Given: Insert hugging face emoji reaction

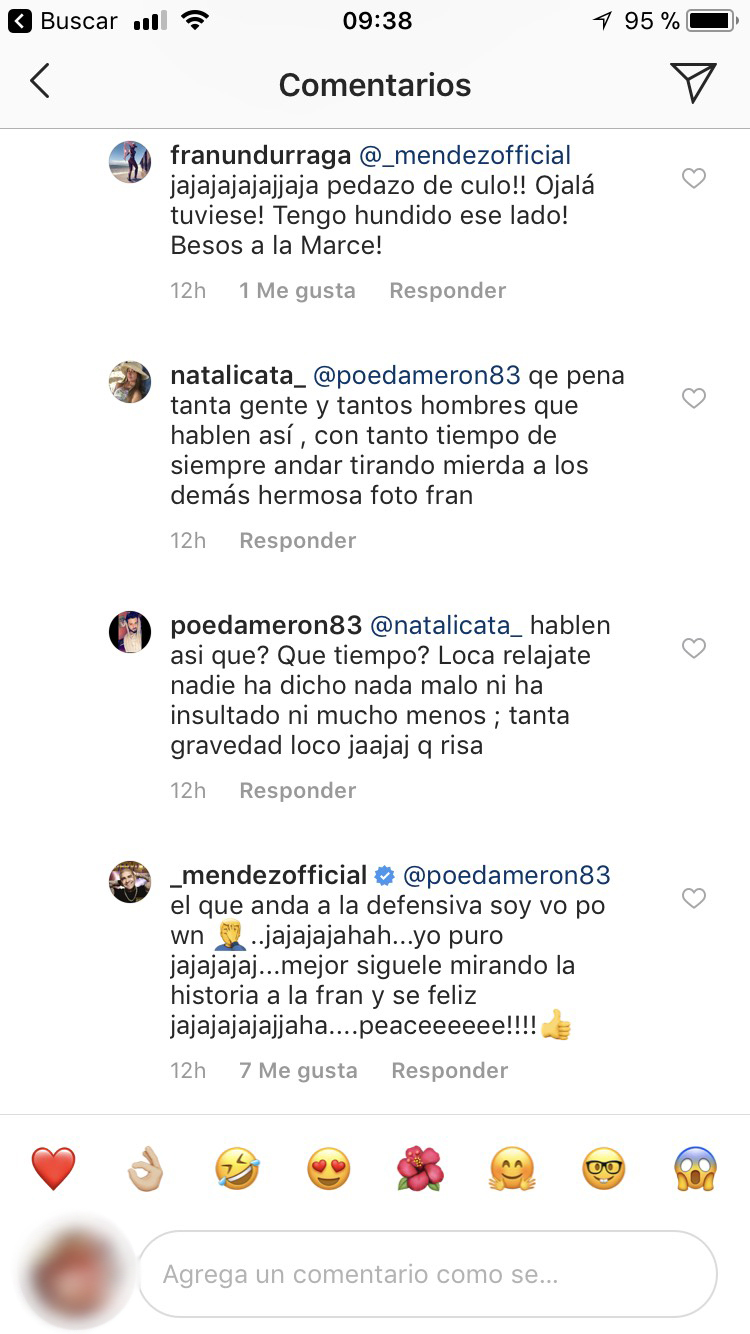Looking at the screenshot, I should tap(512, 1168).
